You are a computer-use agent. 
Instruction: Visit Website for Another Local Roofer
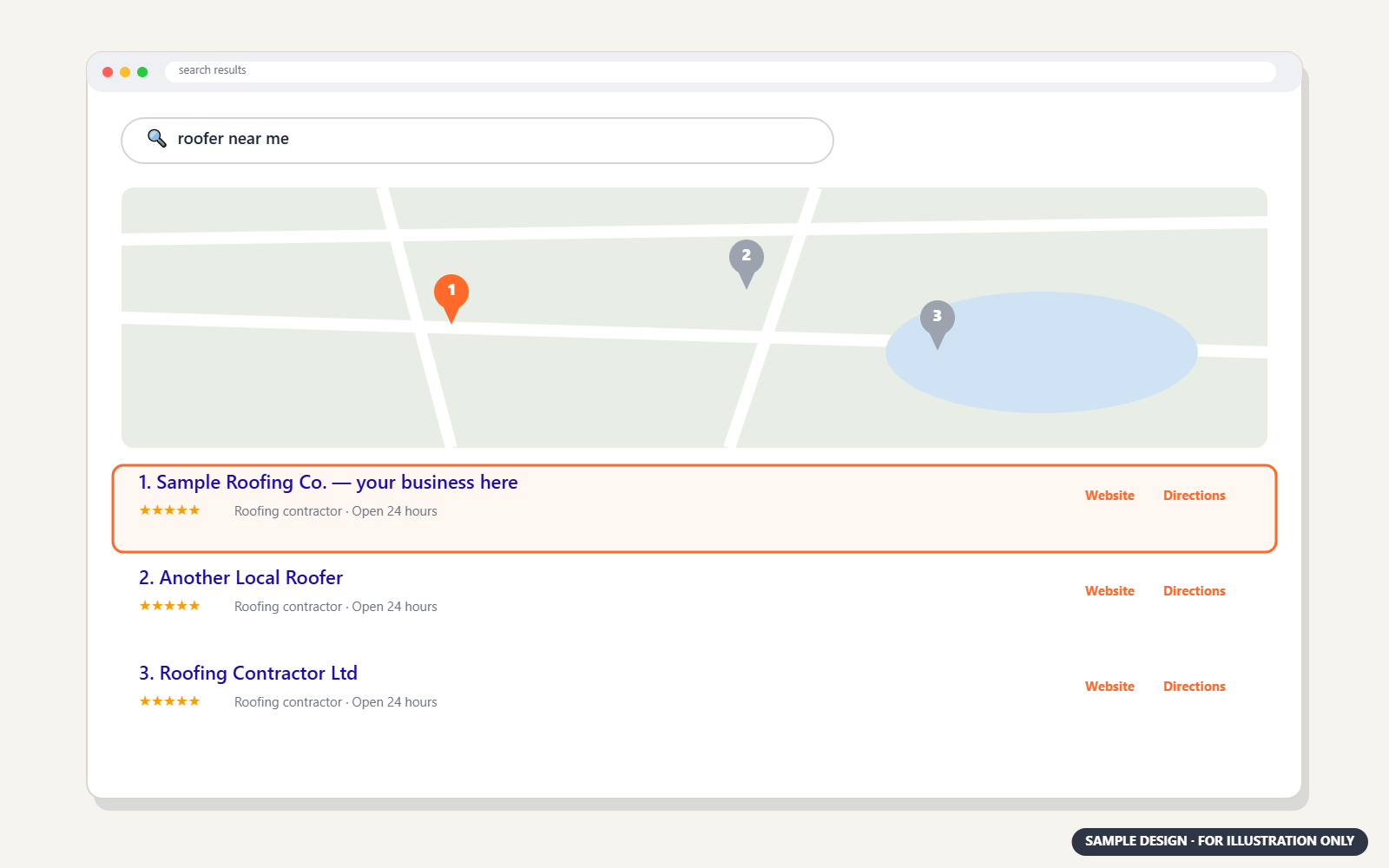(x=1109, y=591)
